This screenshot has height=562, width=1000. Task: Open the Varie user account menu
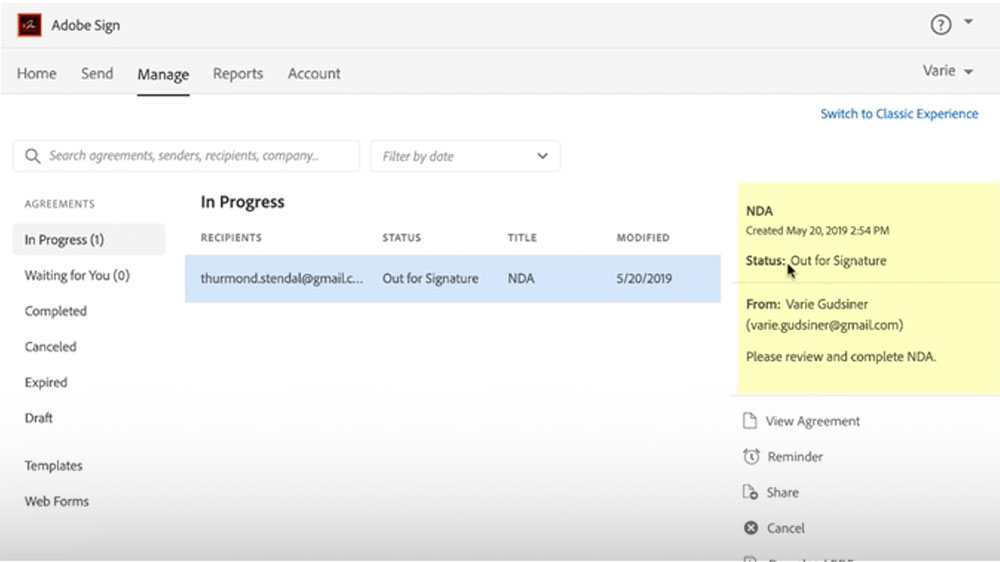947,72
